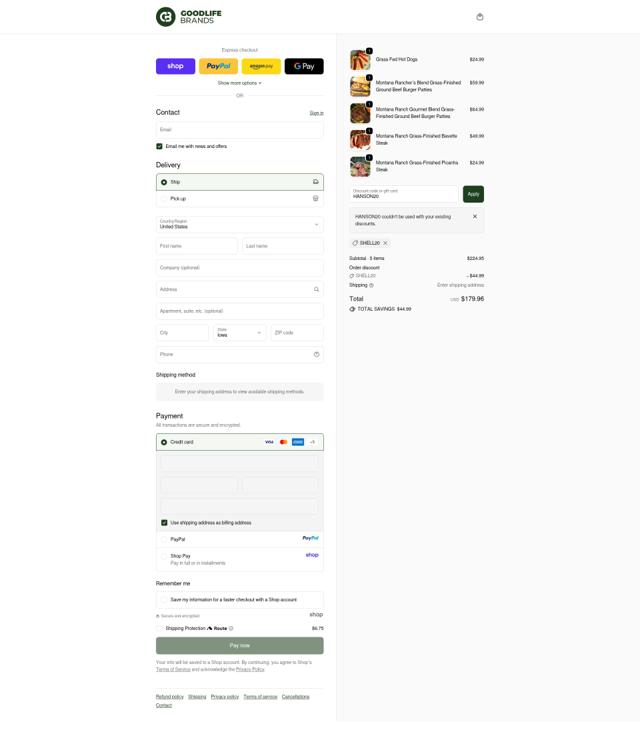Image resolution: width=640 pixels, height=748 pixels.
Task: Select the Pick up delivery option
Action: tap(239, 198)
